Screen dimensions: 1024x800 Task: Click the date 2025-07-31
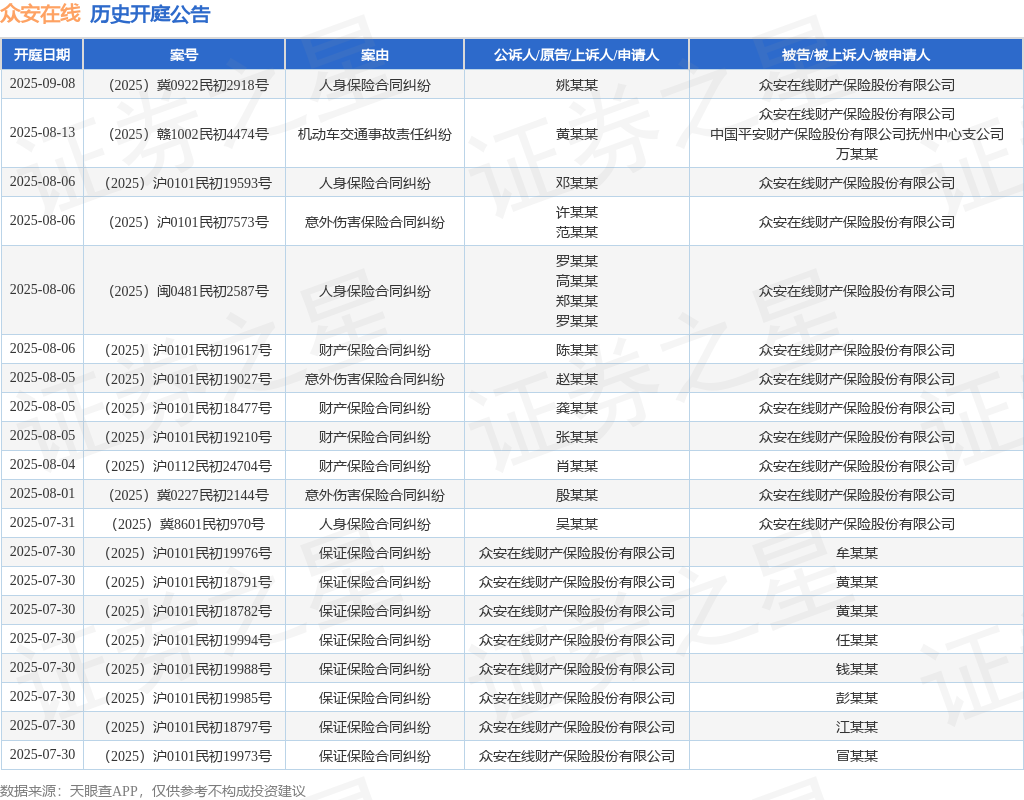42,522
